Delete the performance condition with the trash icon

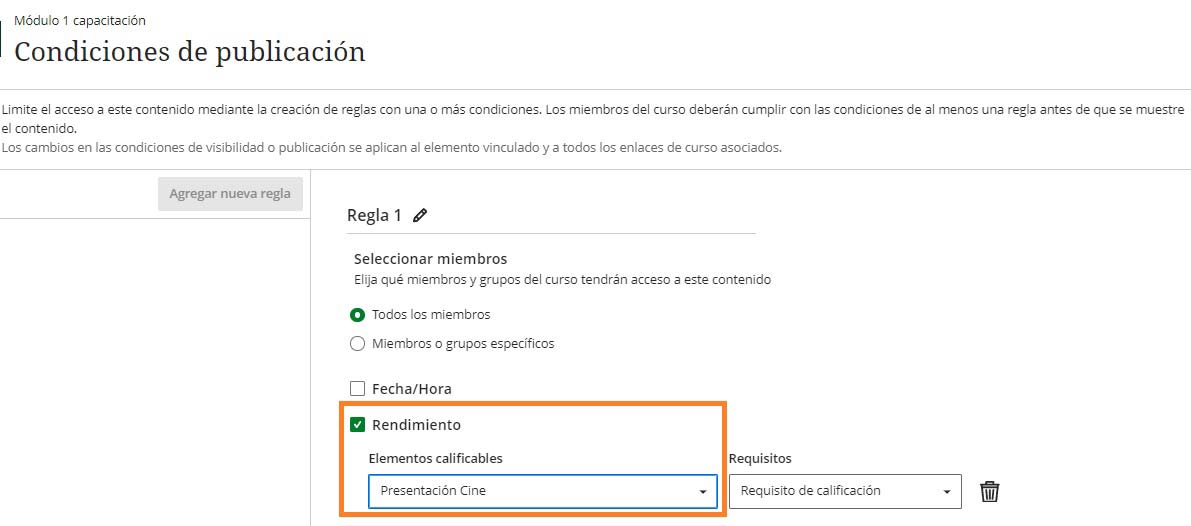989,491
